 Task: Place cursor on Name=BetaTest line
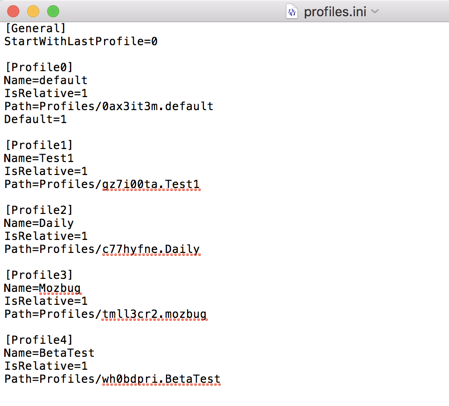pyautogui.click(x=49, y=353)
